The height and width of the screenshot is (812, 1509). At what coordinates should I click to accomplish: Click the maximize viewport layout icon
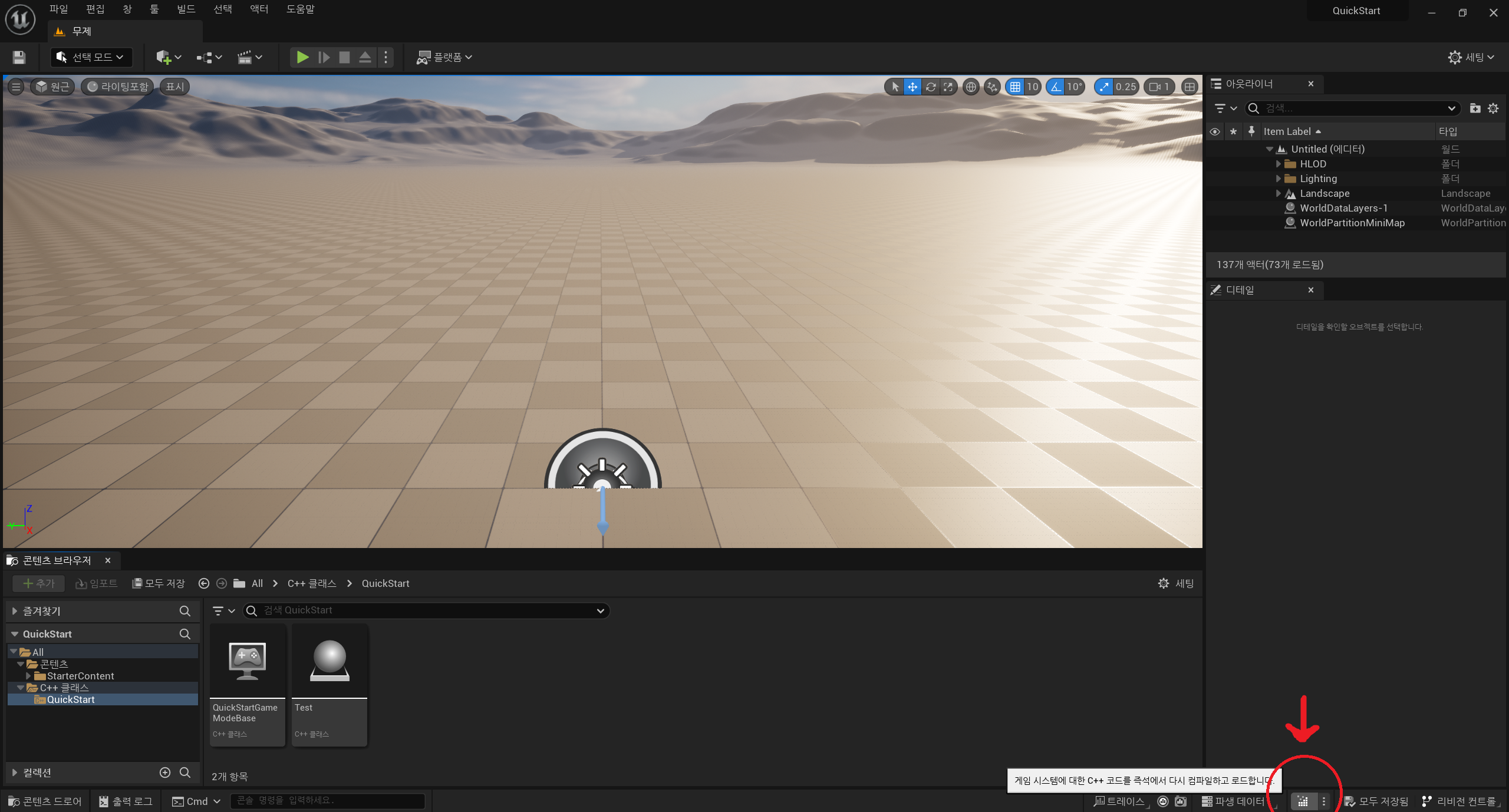(x=1190, y=87)
